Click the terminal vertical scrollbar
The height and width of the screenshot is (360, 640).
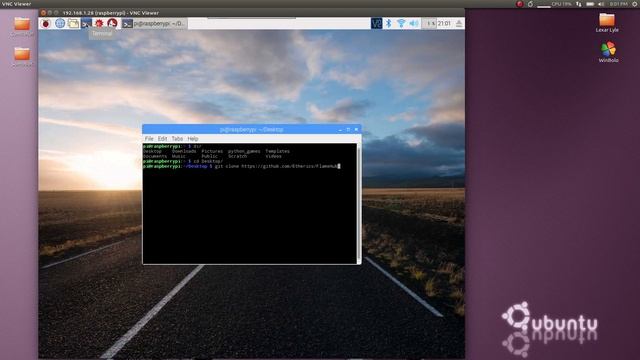tap(359, 203)
